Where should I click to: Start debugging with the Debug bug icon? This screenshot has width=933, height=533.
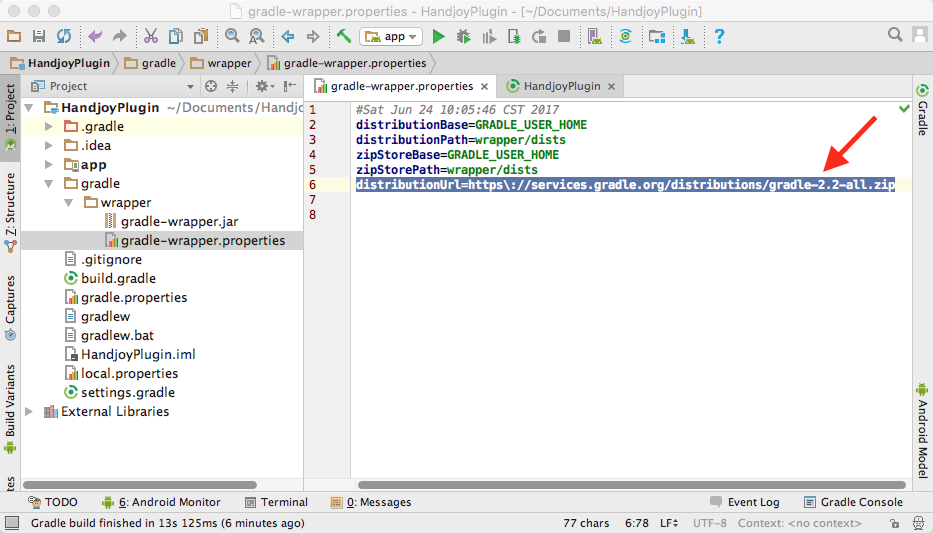coord(463,37)
